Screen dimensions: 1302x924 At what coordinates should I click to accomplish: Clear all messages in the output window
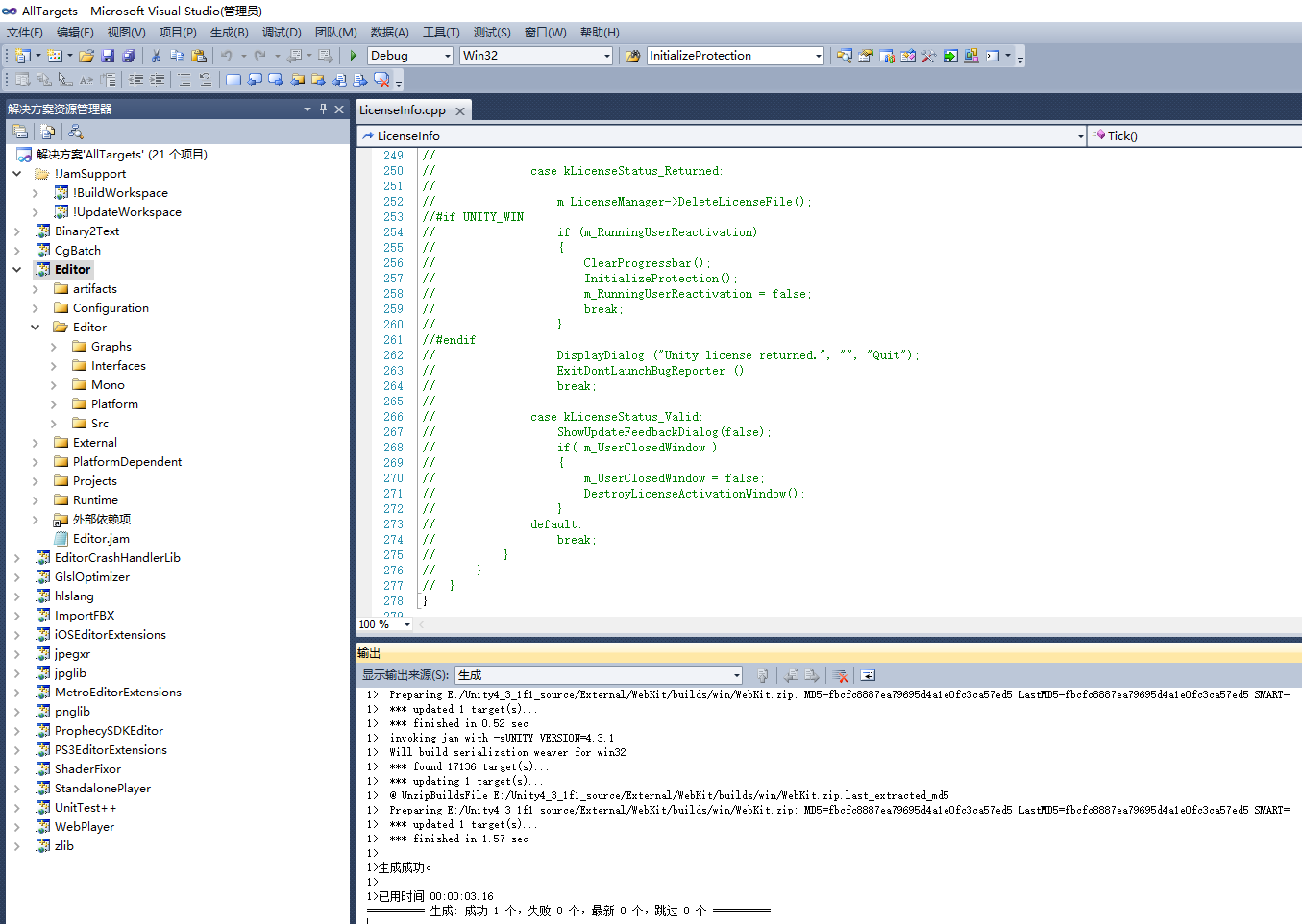point(839,674)
